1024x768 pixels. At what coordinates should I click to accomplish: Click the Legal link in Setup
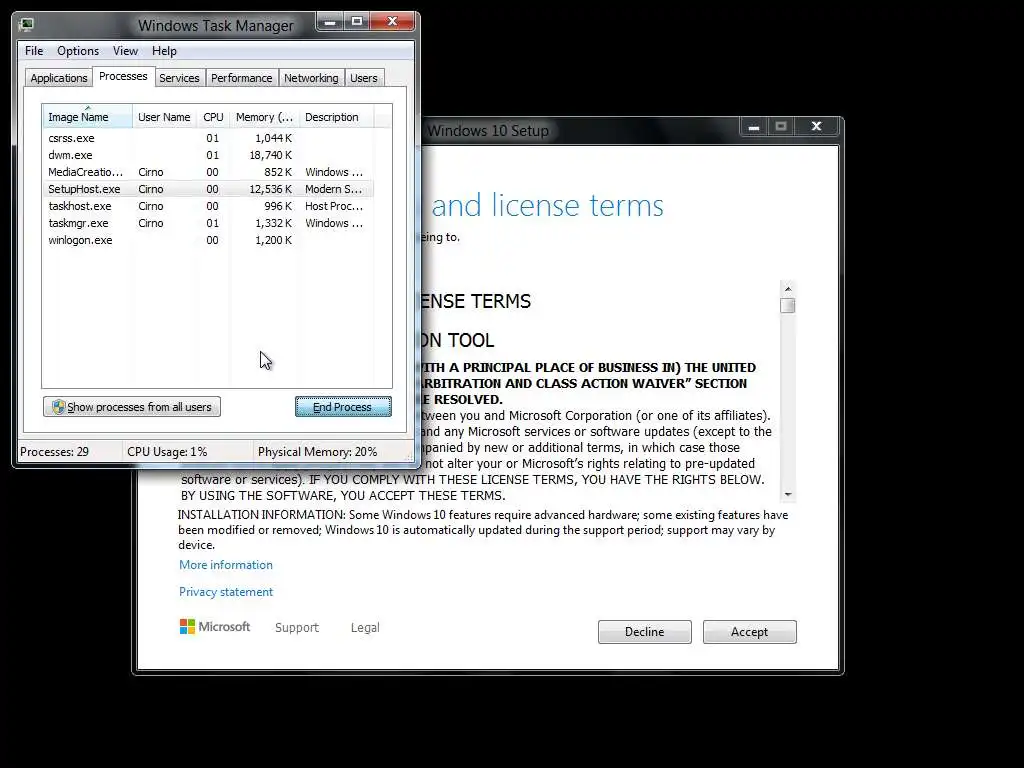365,628
